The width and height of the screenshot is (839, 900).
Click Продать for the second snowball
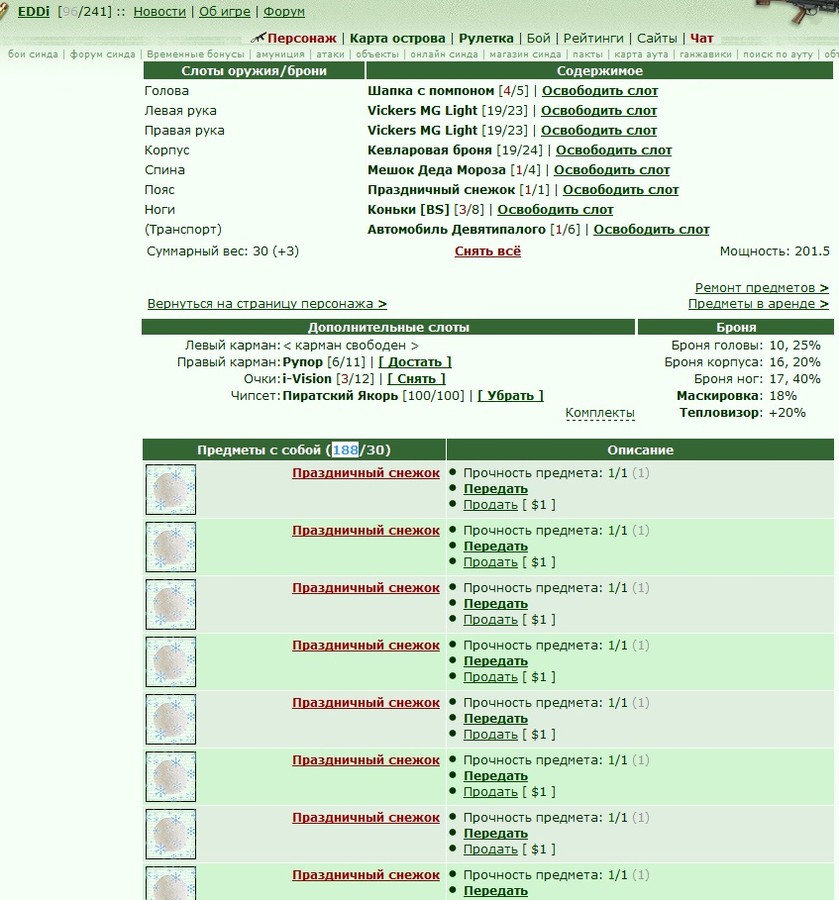pos(491,562)
